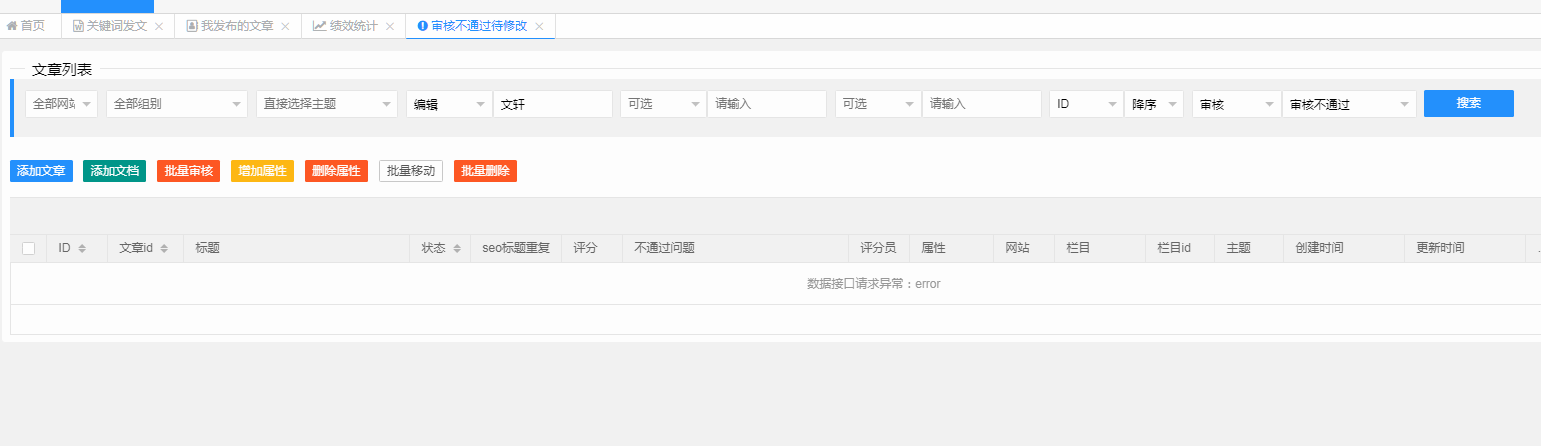1541x446 pixels.
Task: Click the 评分员 column header
Action: pos(878,248)
